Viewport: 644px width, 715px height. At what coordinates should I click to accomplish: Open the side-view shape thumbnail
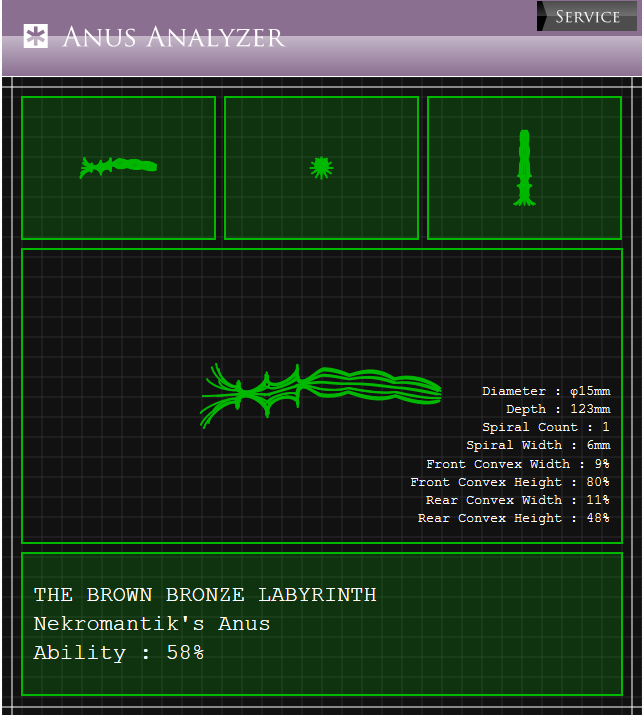pos(119,168)
